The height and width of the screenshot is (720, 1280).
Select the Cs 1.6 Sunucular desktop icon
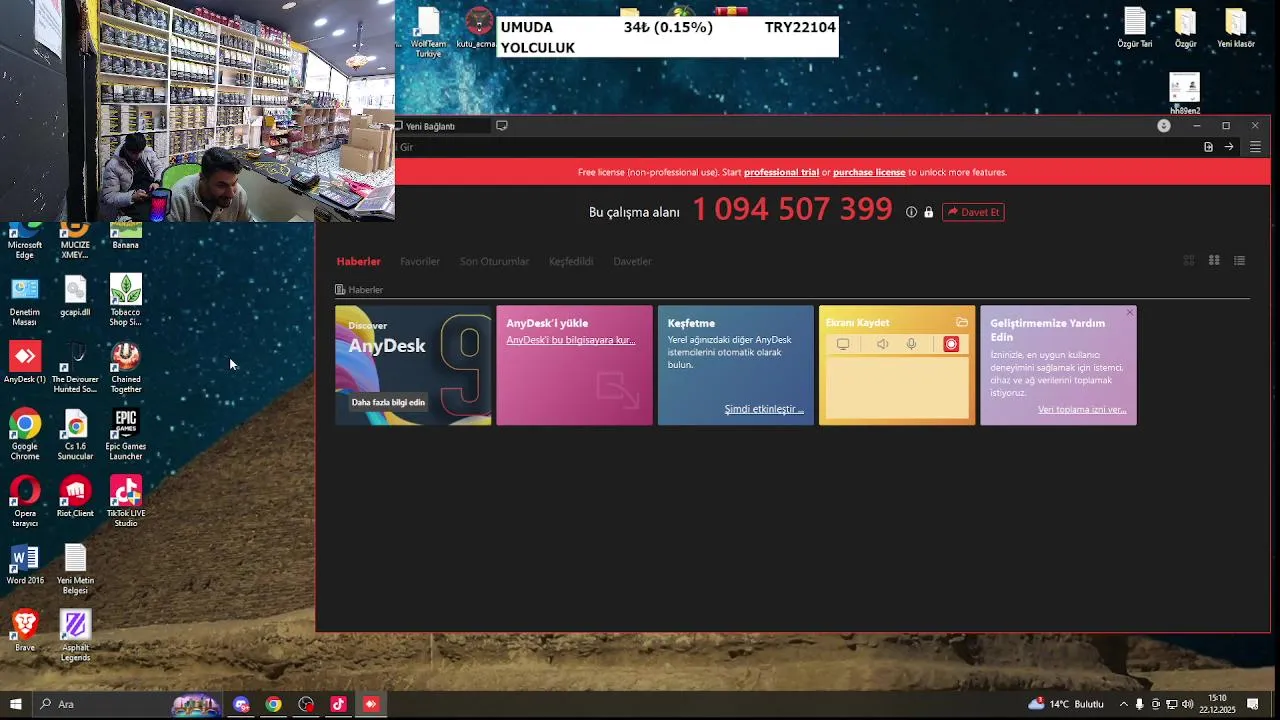(x=75, y=435)
